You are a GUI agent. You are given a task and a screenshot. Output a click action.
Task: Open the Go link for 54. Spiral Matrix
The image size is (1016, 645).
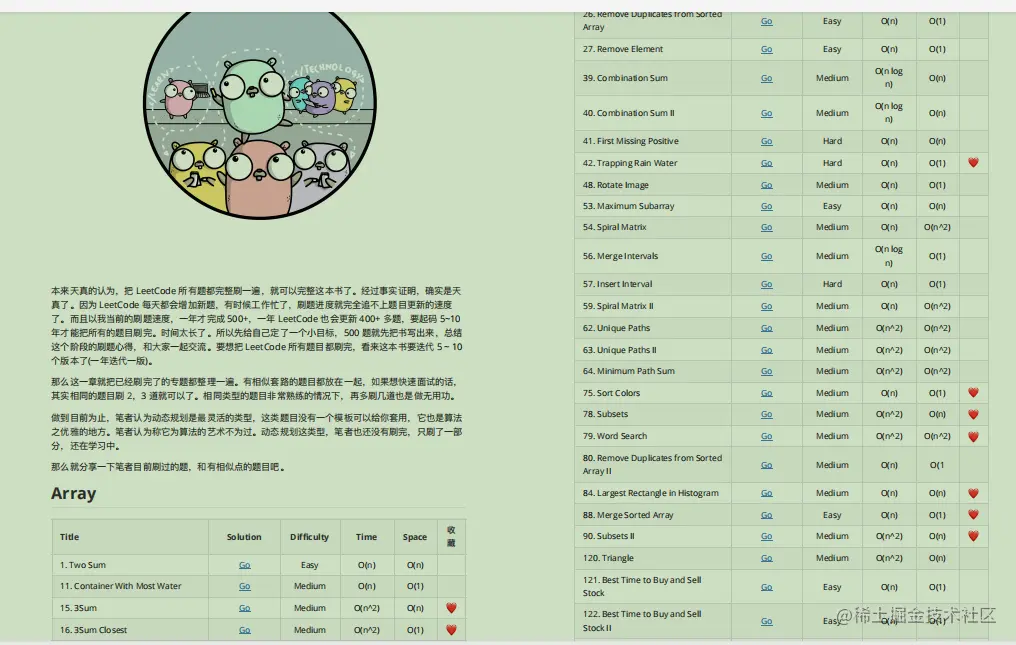click(767, 228)
